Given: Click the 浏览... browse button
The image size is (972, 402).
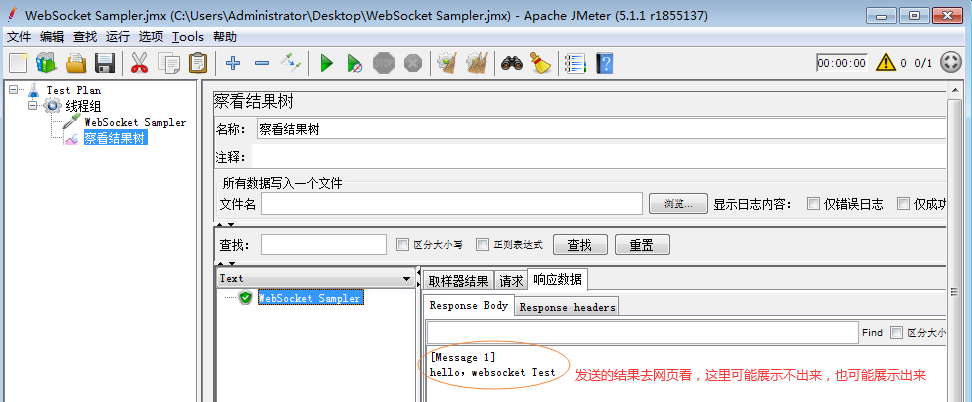Looking at the screenshot, I should tap(678, 203).
